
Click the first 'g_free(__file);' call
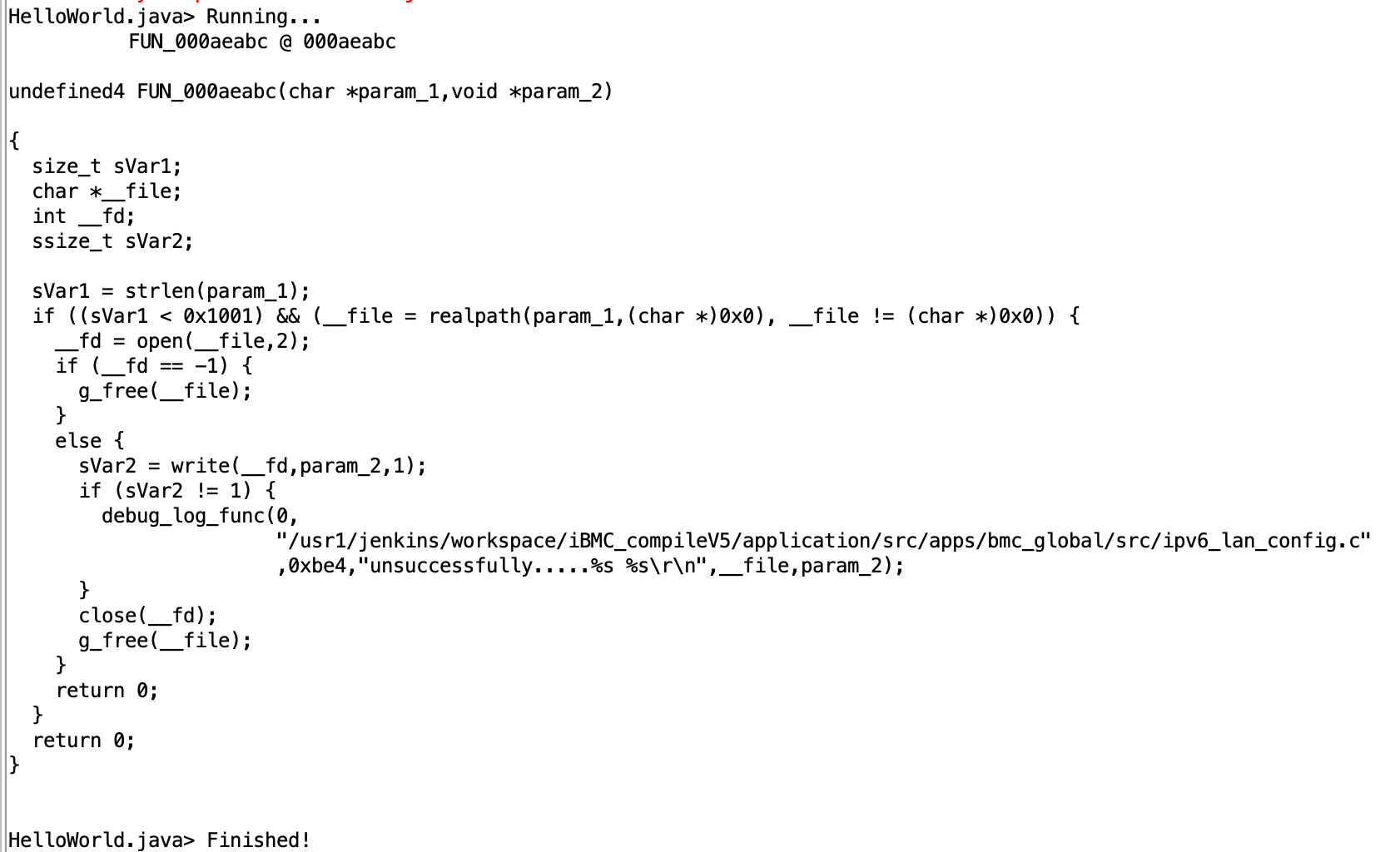point(165,391)
